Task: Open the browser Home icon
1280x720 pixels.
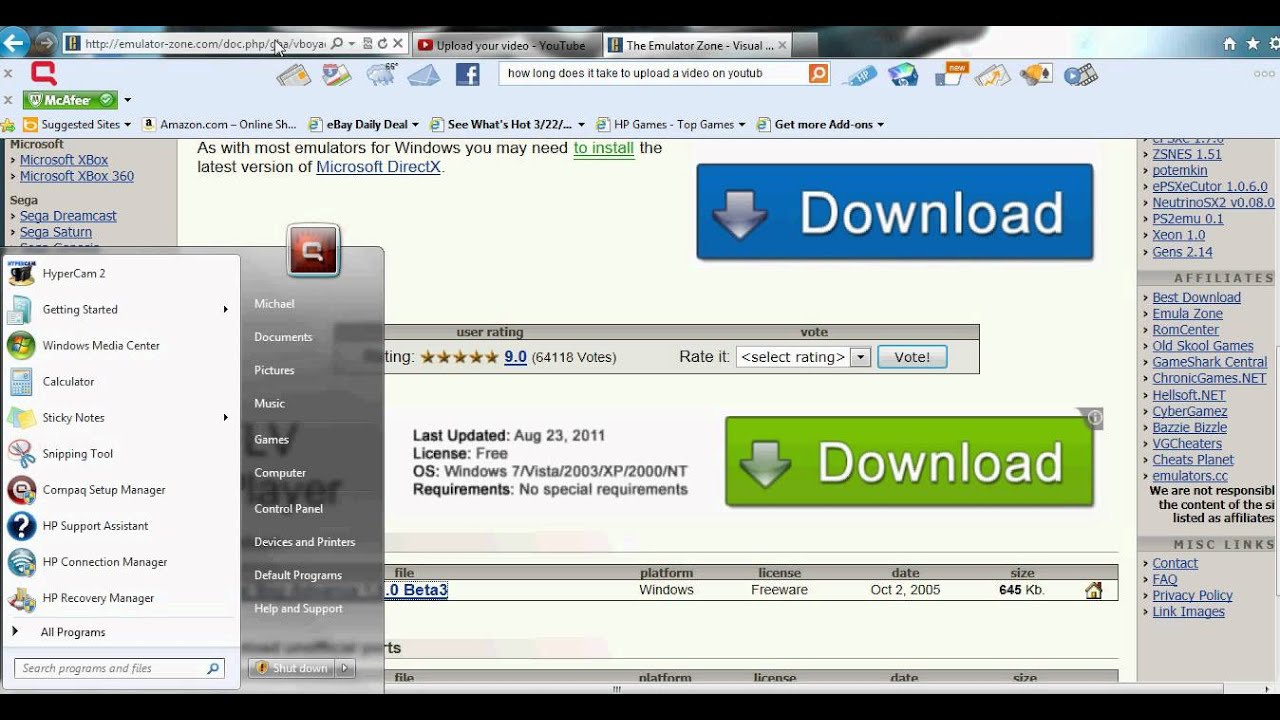Action: 1229,44
